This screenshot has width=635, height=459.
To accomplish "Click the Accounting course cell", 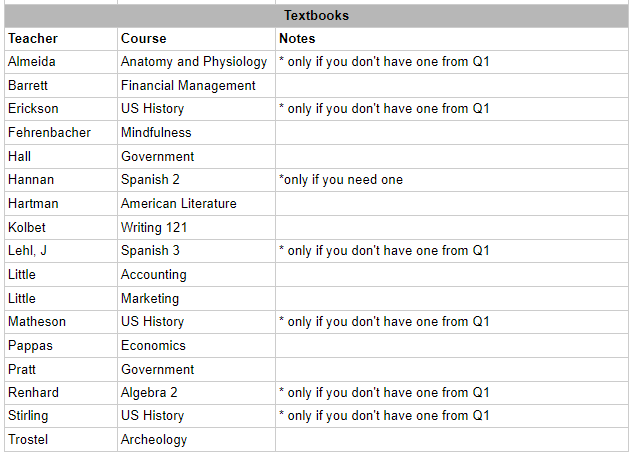I will coord(196,275).
